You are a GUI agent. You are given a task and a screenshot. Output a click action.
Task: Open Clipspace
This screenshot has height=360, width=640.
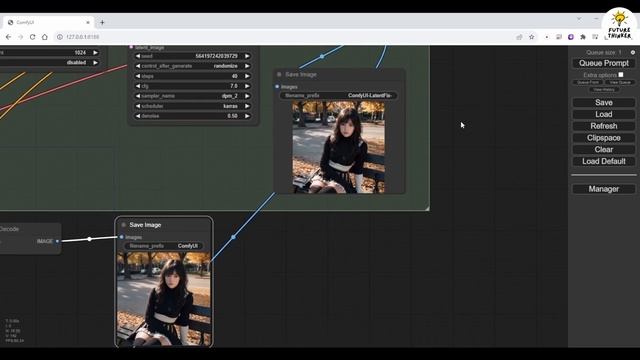[604, 138]
